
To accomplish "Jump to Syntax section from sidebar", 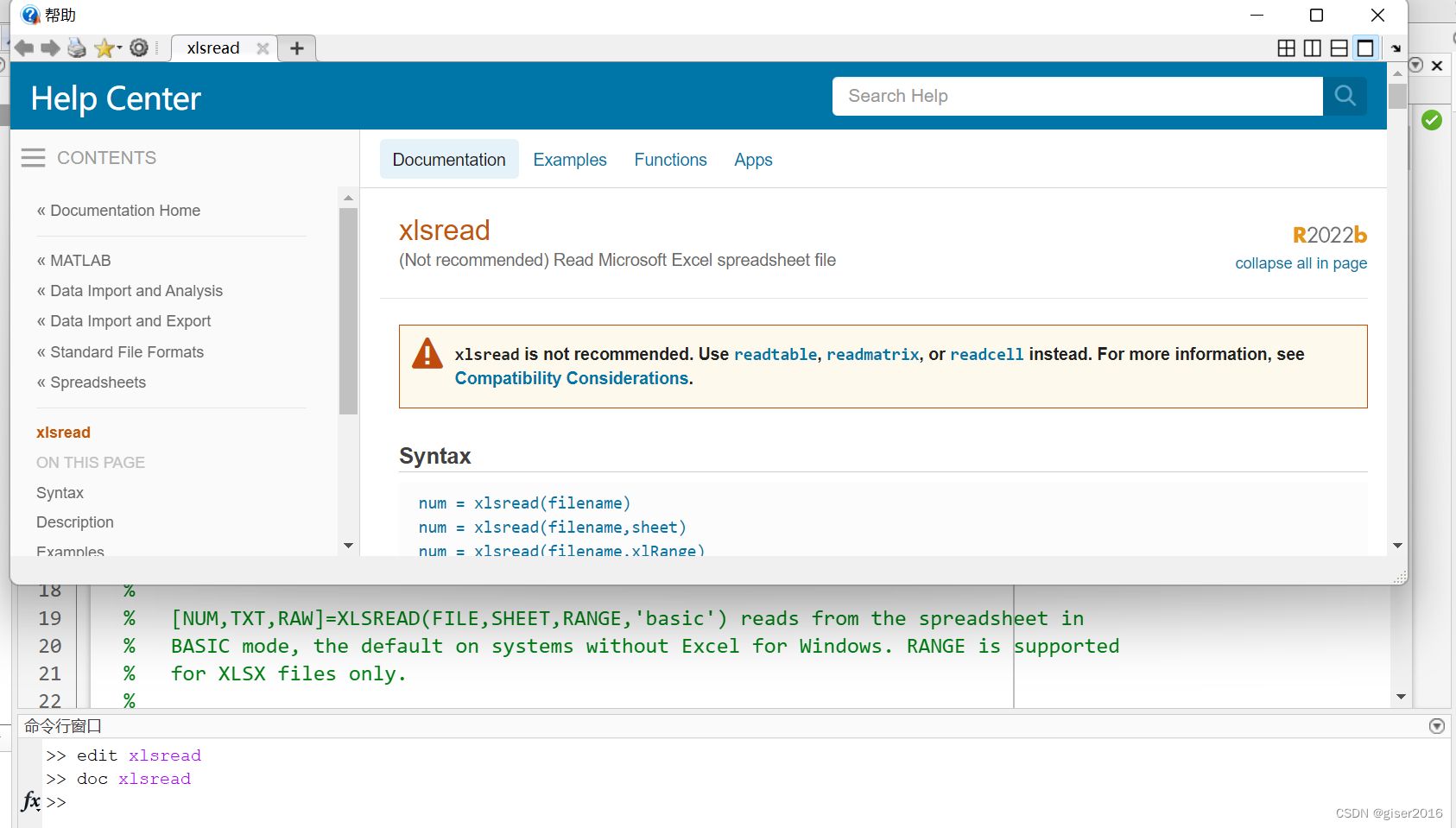I will point(60,493).
